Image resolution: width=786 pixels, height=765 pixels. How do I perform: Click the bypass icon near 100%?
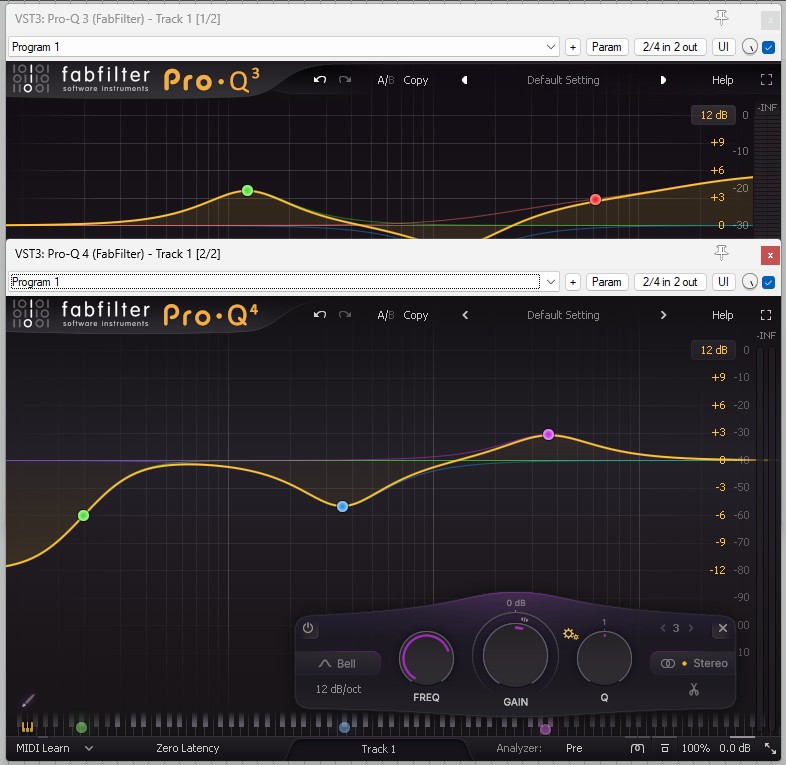coord(665,748)
